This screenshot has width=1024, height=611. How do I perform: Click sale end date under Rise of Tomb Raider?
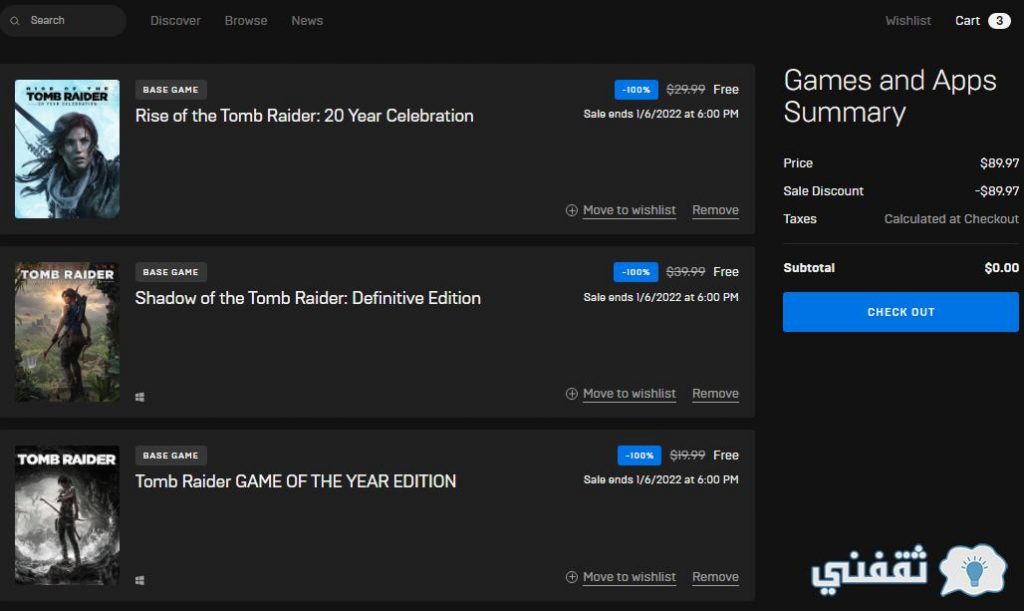pyautogui.click(x=661, y=114)
